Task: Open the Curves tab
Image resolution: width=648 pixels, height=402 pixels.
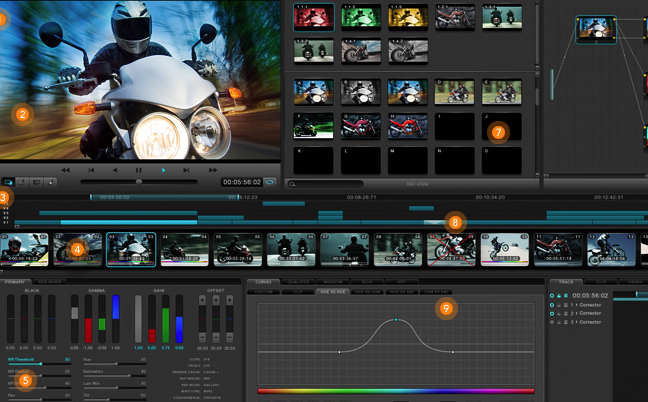Action: coord(263,282)
